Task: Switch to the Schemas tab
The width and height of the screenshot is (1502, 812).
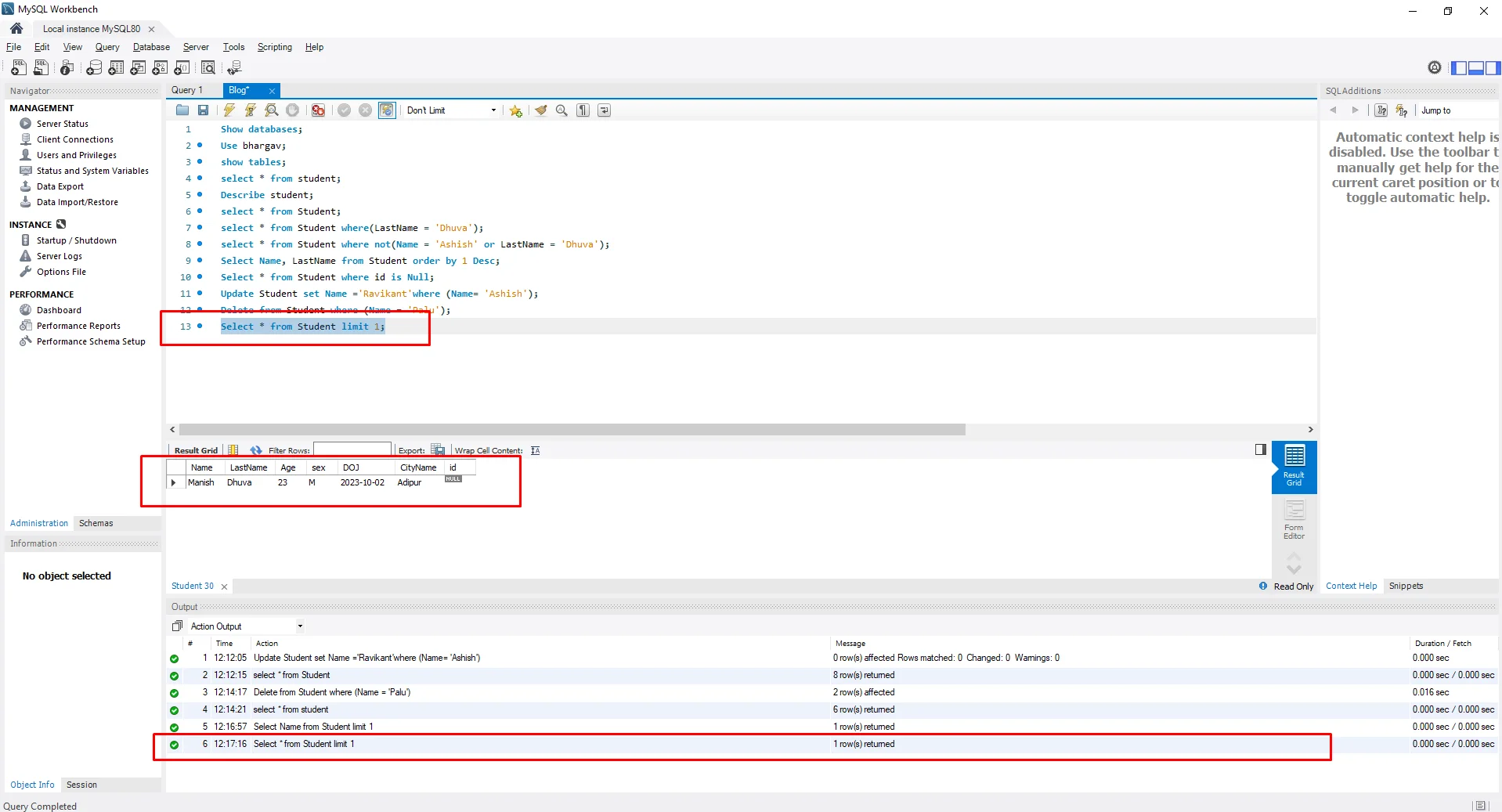Action: [x=96, y=523]
